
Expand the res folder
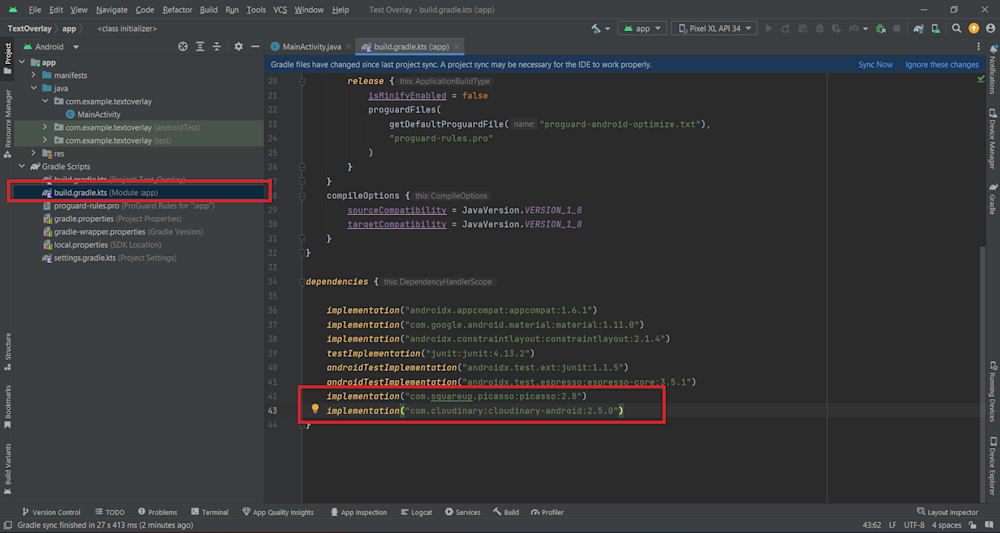pos(34,154)
